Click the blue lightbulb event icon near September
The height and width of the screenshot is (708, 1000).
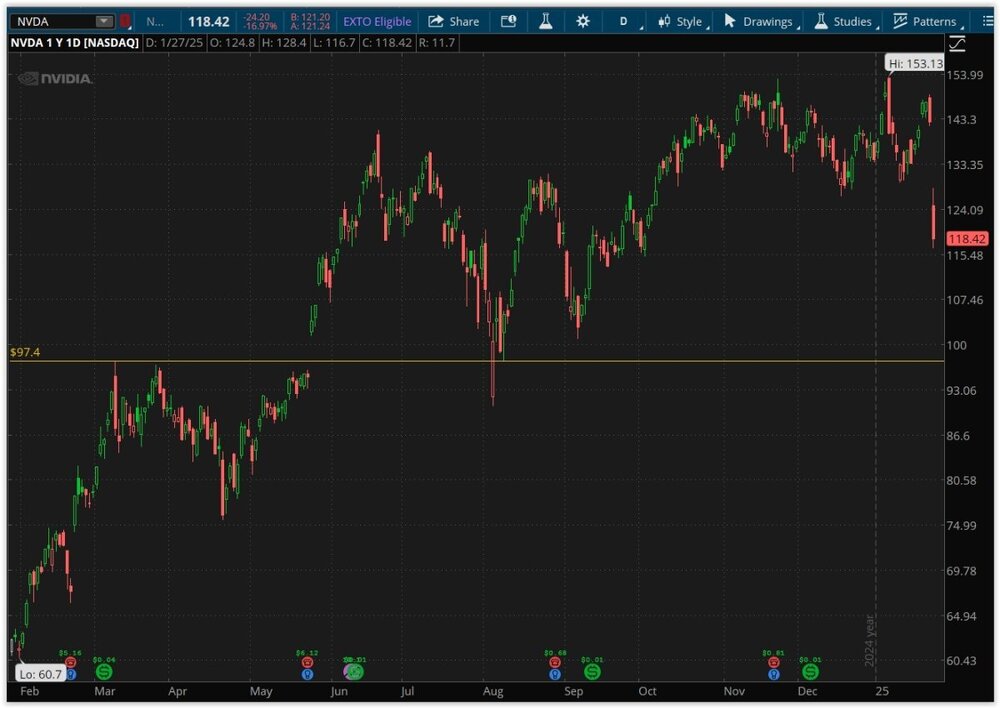click(x=555, y=674)
